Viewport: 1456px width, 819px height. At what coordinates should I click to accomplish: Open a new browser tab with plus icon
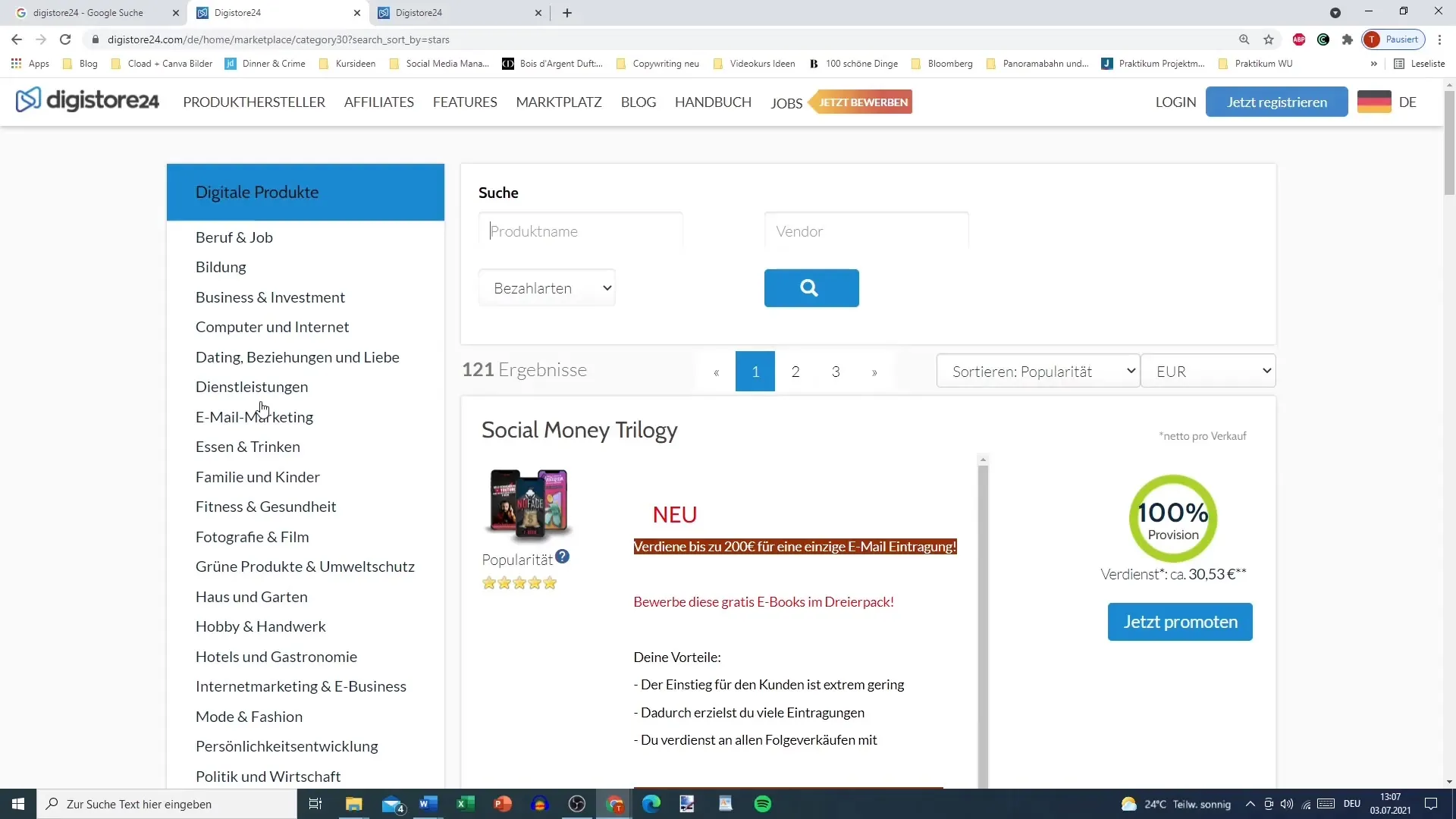point(567,13)
